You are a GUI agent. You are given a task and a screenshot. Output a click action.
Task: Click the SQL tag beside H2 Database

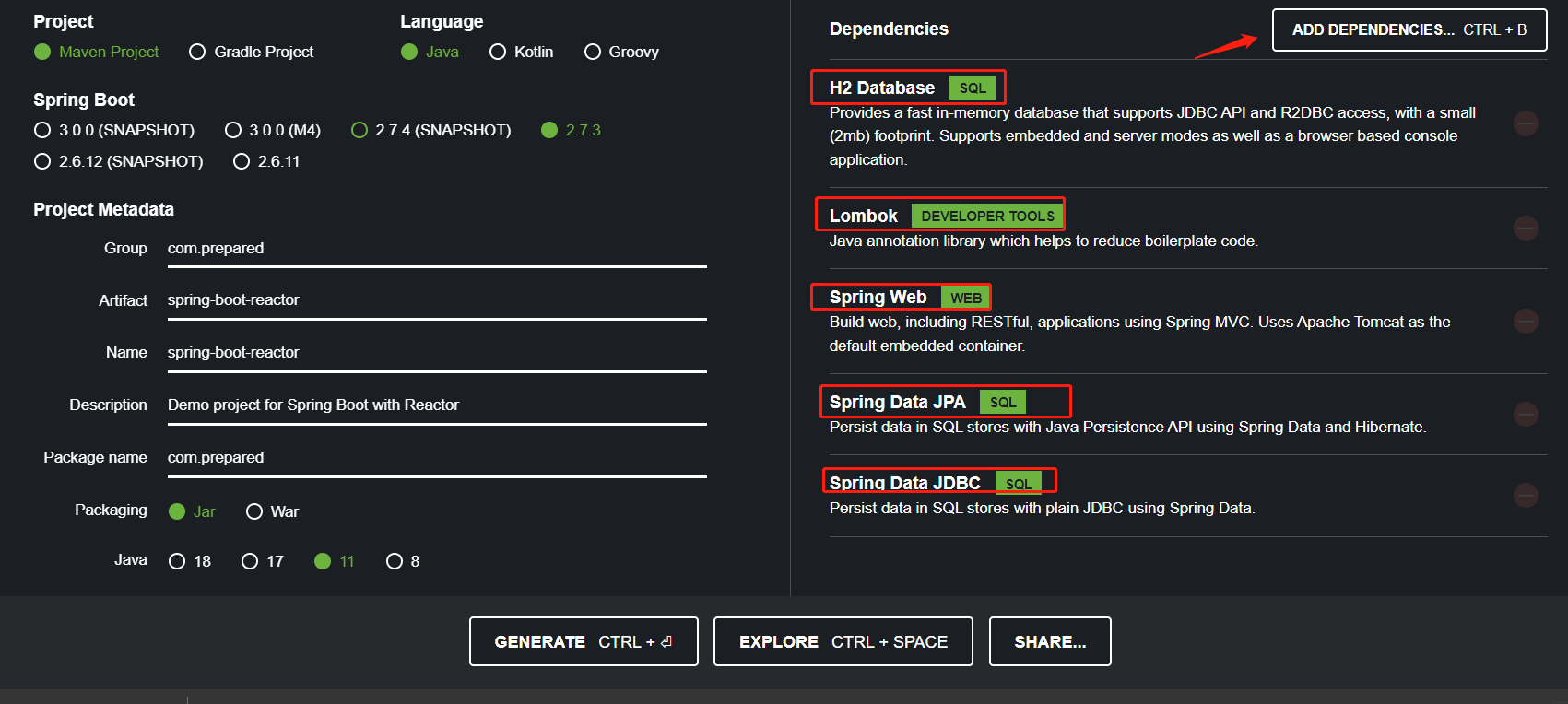(973, 88)
